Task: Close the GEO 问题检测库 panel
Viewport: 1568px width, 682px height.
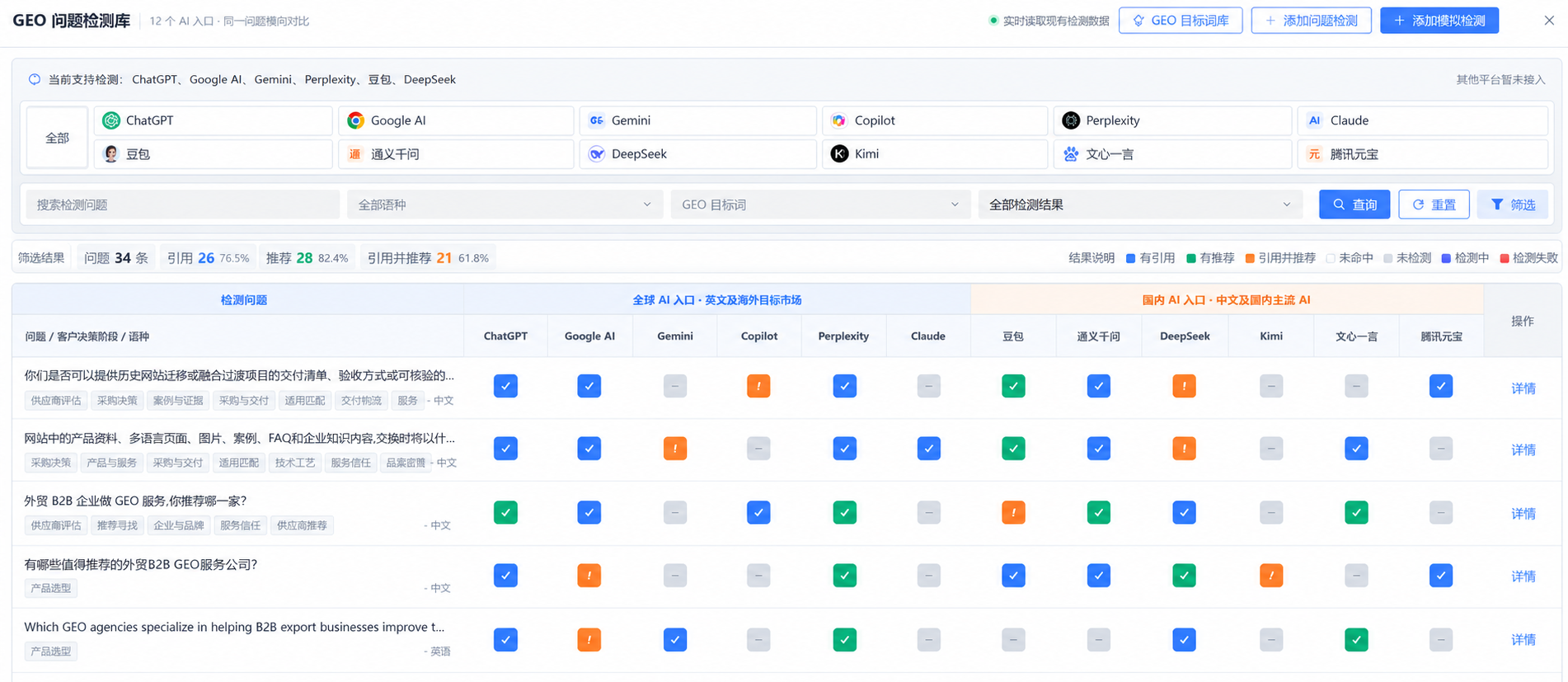Action: click(1549, 21)
